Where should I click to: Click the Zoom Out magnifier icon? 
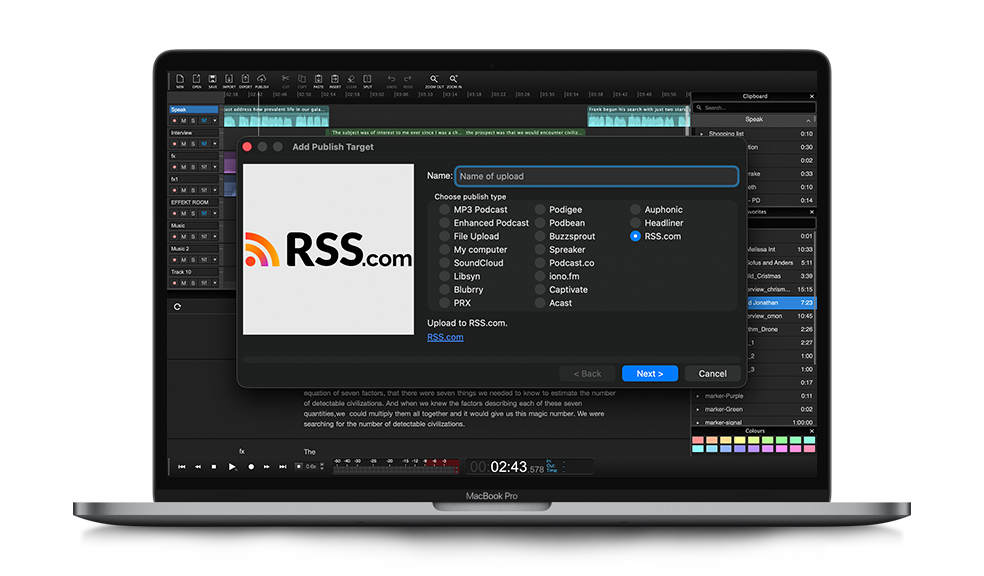click(x=434, y=80)
